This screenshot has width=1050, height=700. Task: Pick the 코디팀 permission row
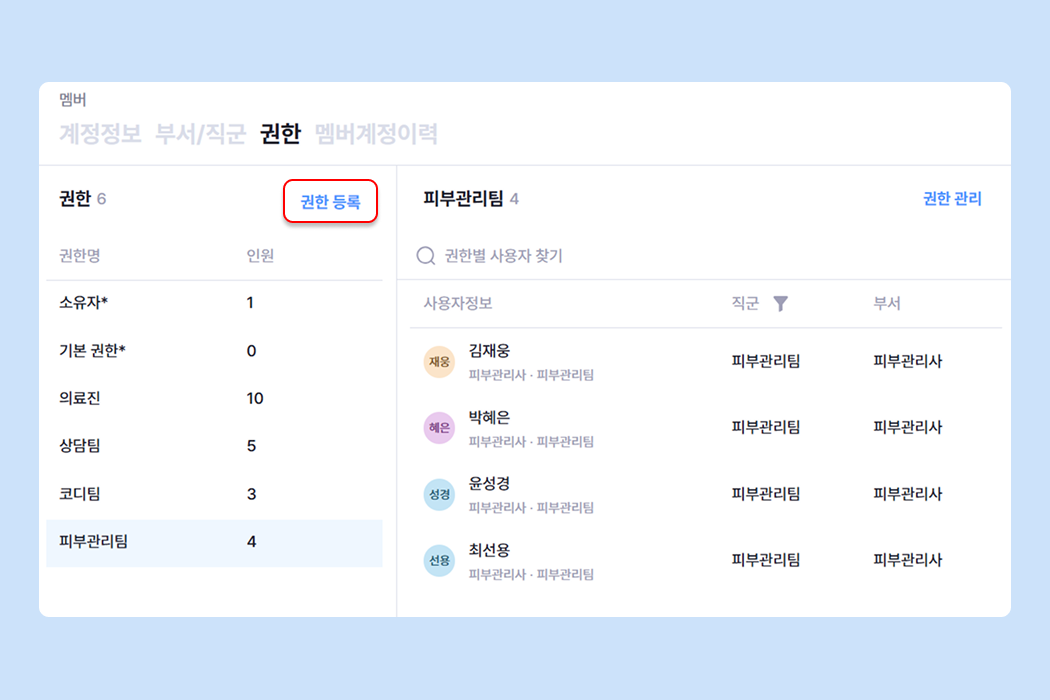tap(214, 494)
